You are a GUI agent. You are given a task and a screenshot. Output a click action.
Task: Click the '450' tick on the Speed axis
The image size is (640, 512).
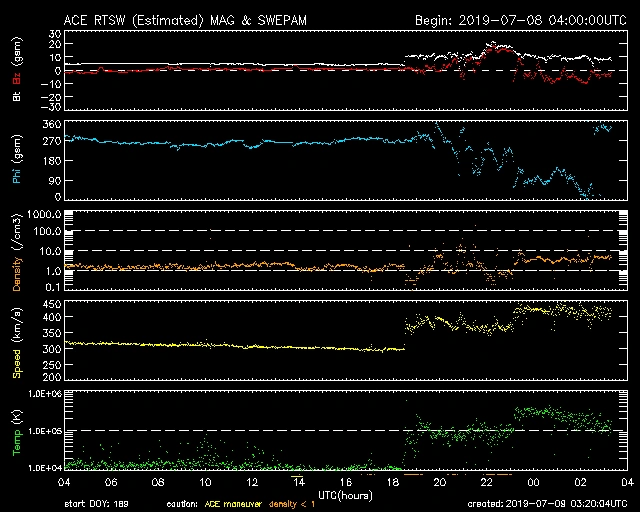point(52,304)
